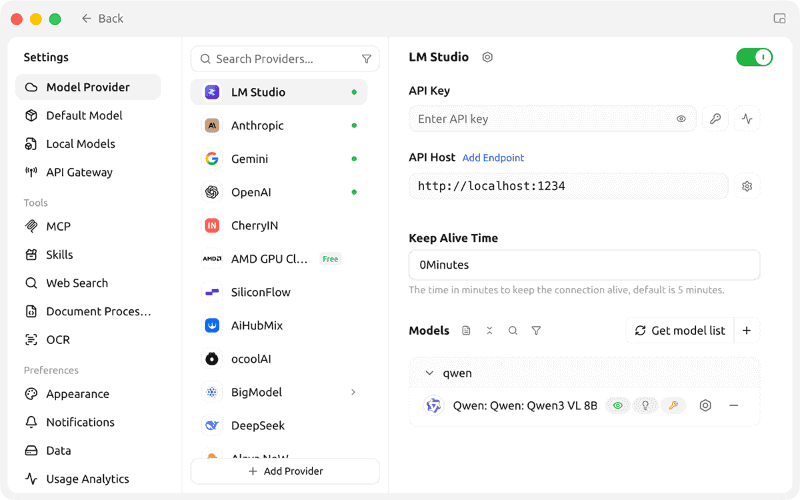Go Back with the arrow button
The height and width of the screenshot is (500, 800).
pyautogui.click(x=102, y=19)
